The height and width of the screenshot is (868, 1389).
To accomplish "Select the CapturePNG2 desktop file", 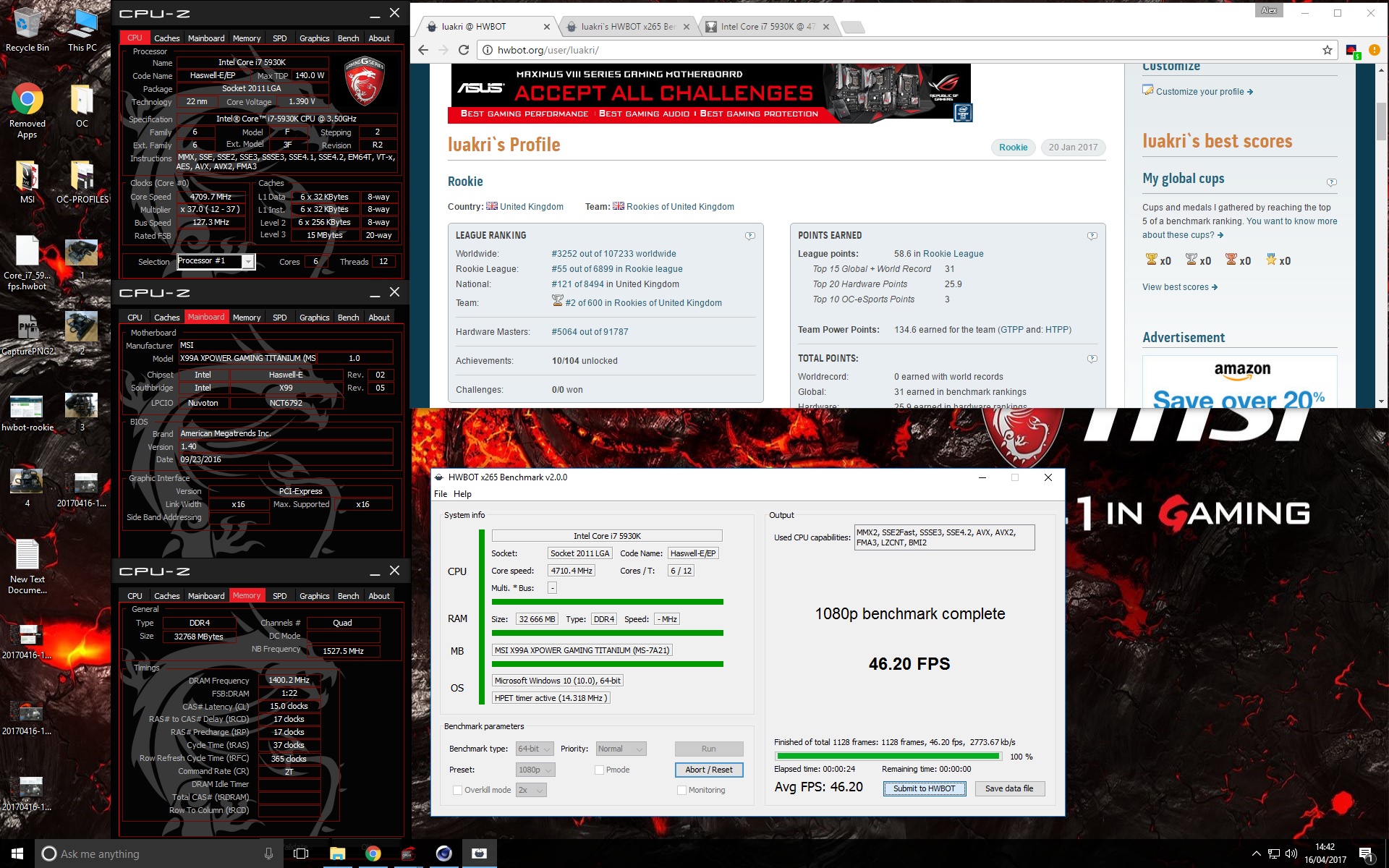I will [27, 334].
